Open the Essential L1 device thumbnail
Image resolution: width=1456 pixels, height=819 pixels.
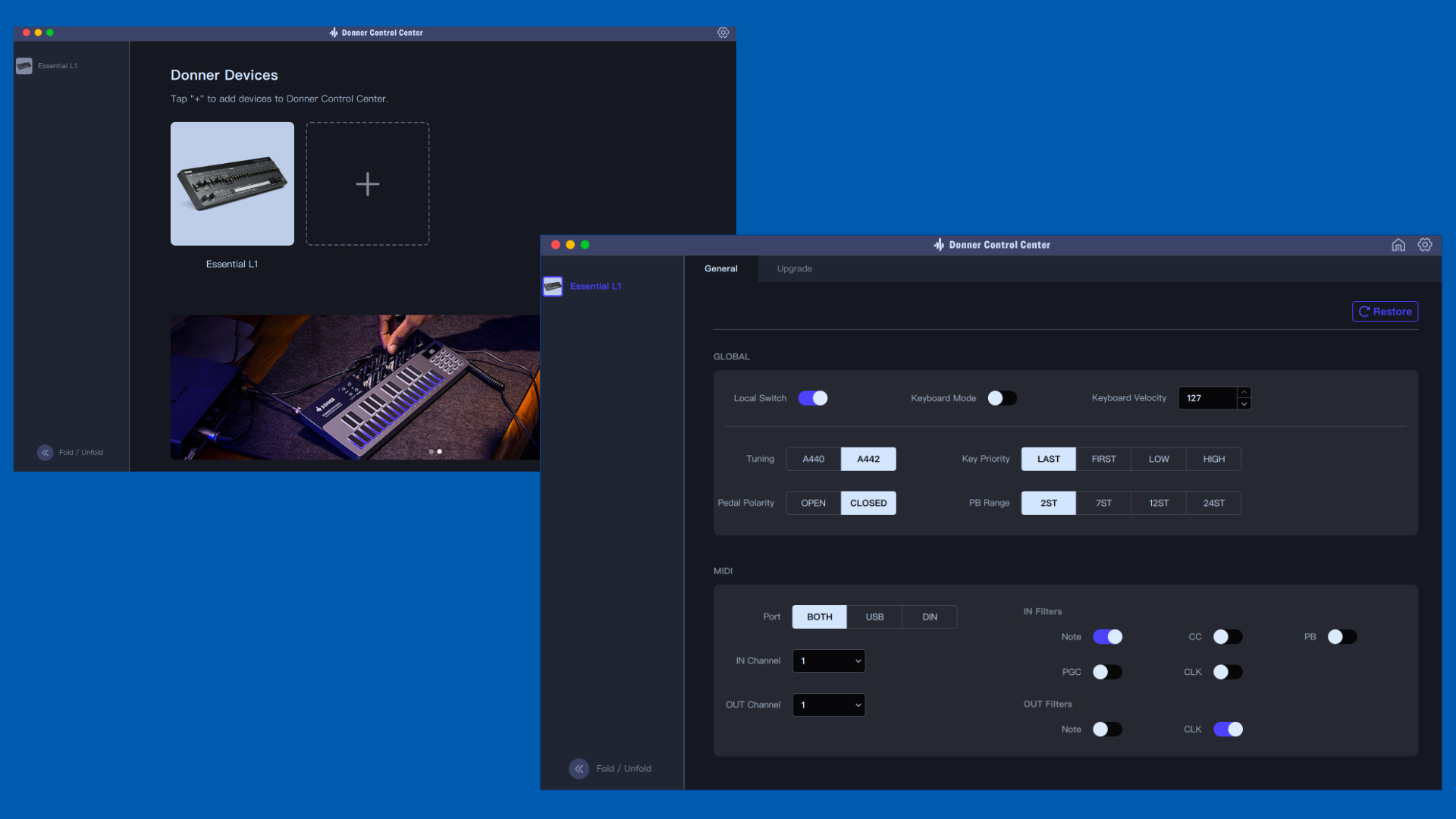pos(232,184)
